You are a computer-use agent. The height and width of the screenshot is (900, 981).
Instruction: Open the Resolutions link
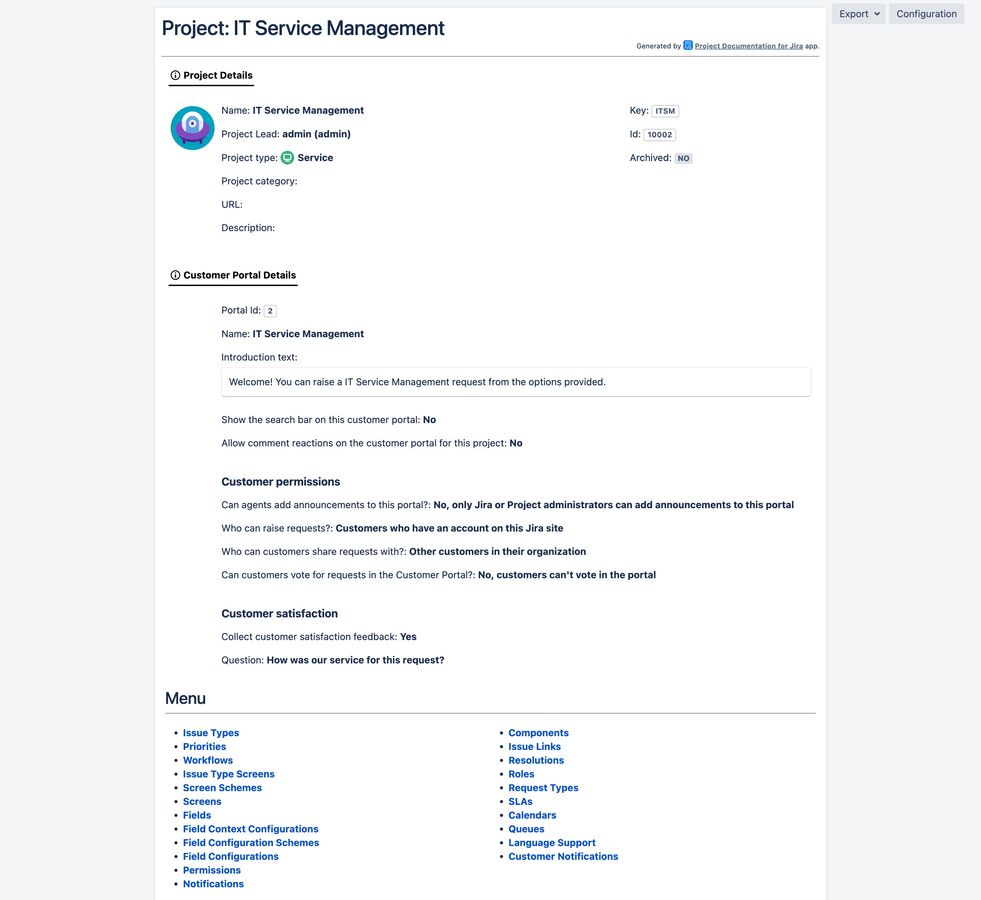(536, 761)
